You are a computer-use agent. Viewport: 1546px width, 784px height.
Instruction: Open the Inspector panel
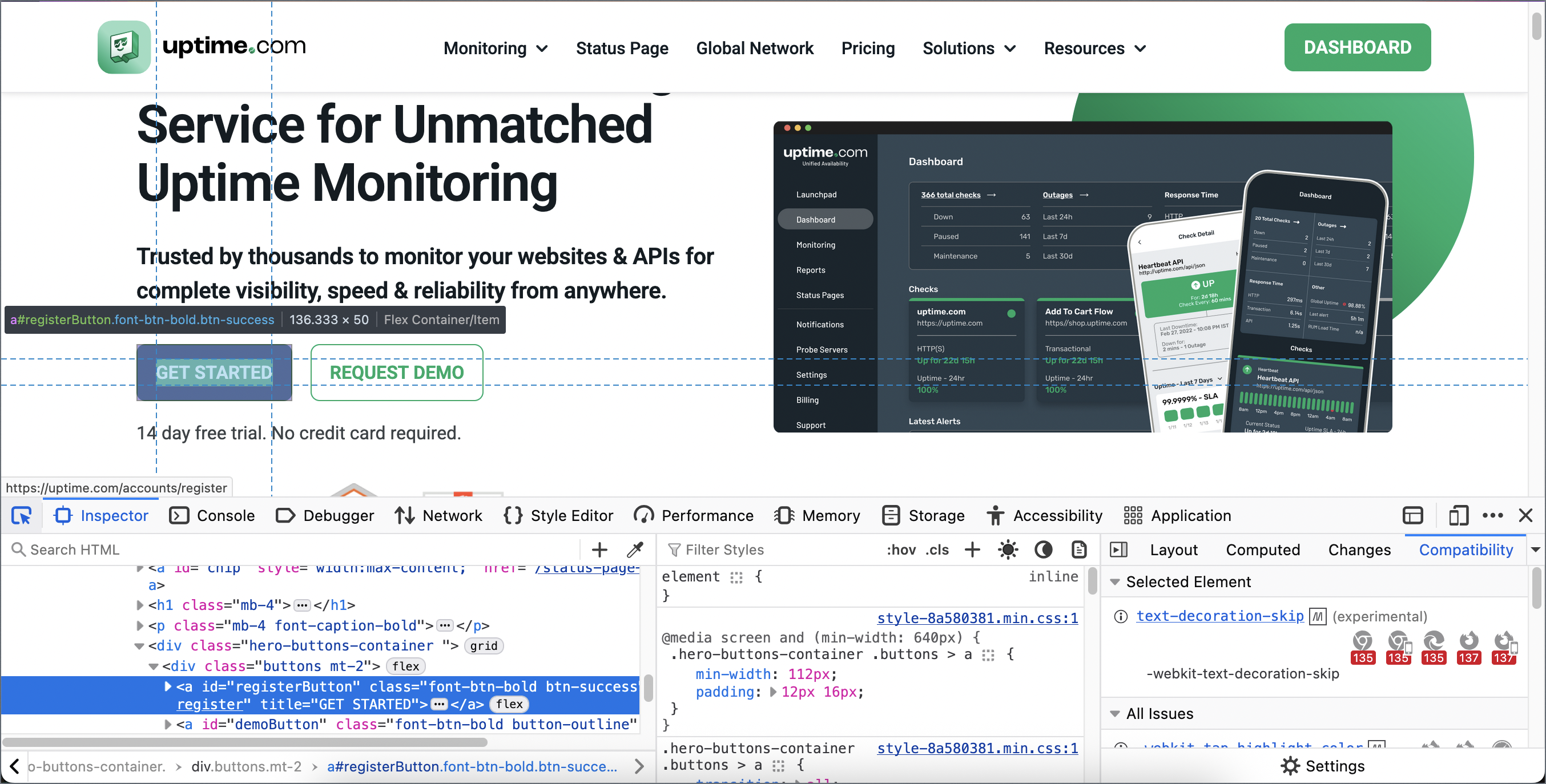pyautogui.click(x=101, y=516)
